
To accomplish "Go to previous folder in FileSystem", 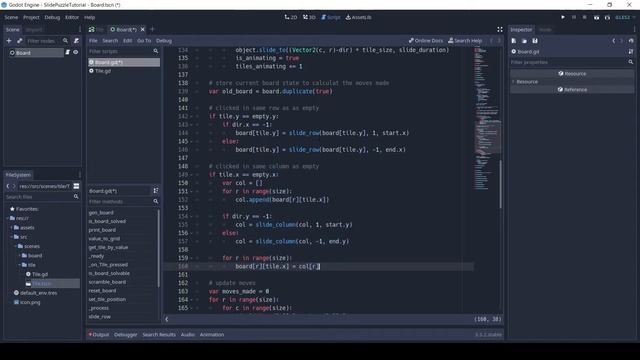I will 7,186.
